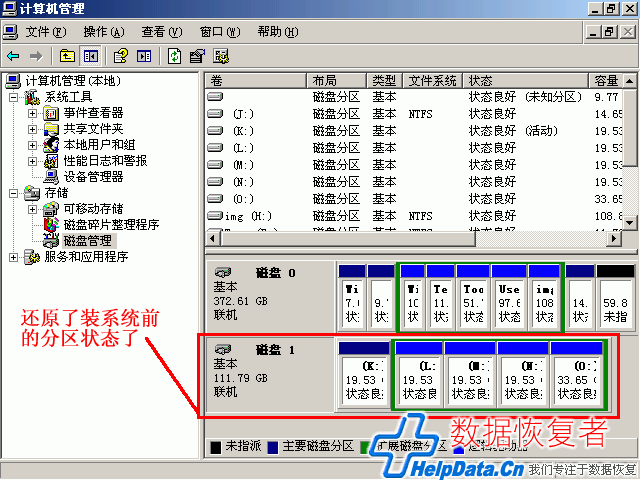
Task: Select the (O:) volume row
Action: click(x=414, y=199)
